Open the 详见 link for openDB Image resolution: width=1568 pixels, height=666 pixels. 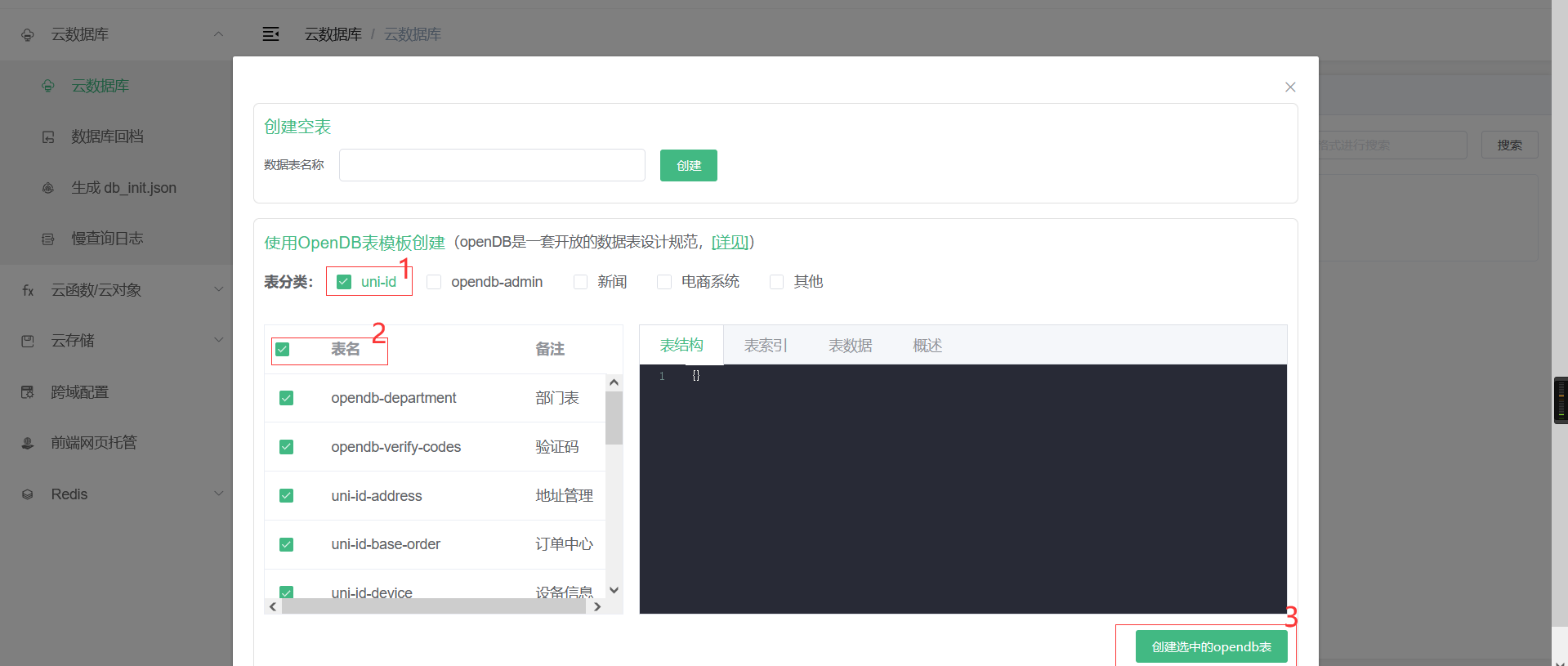(730, 242)
